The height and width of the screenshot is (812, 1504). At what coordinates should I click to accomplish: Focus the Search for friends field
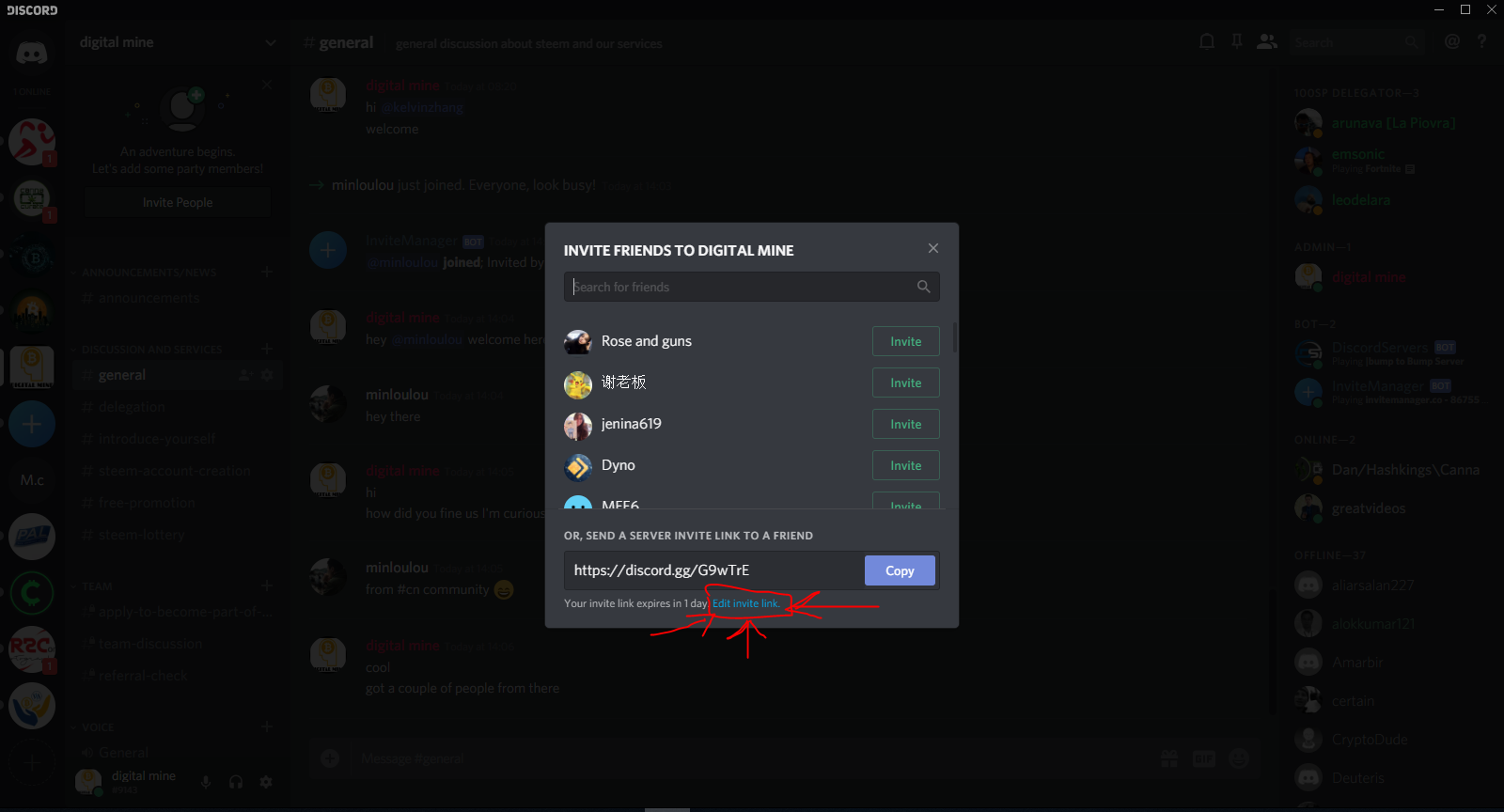[752, 287]
